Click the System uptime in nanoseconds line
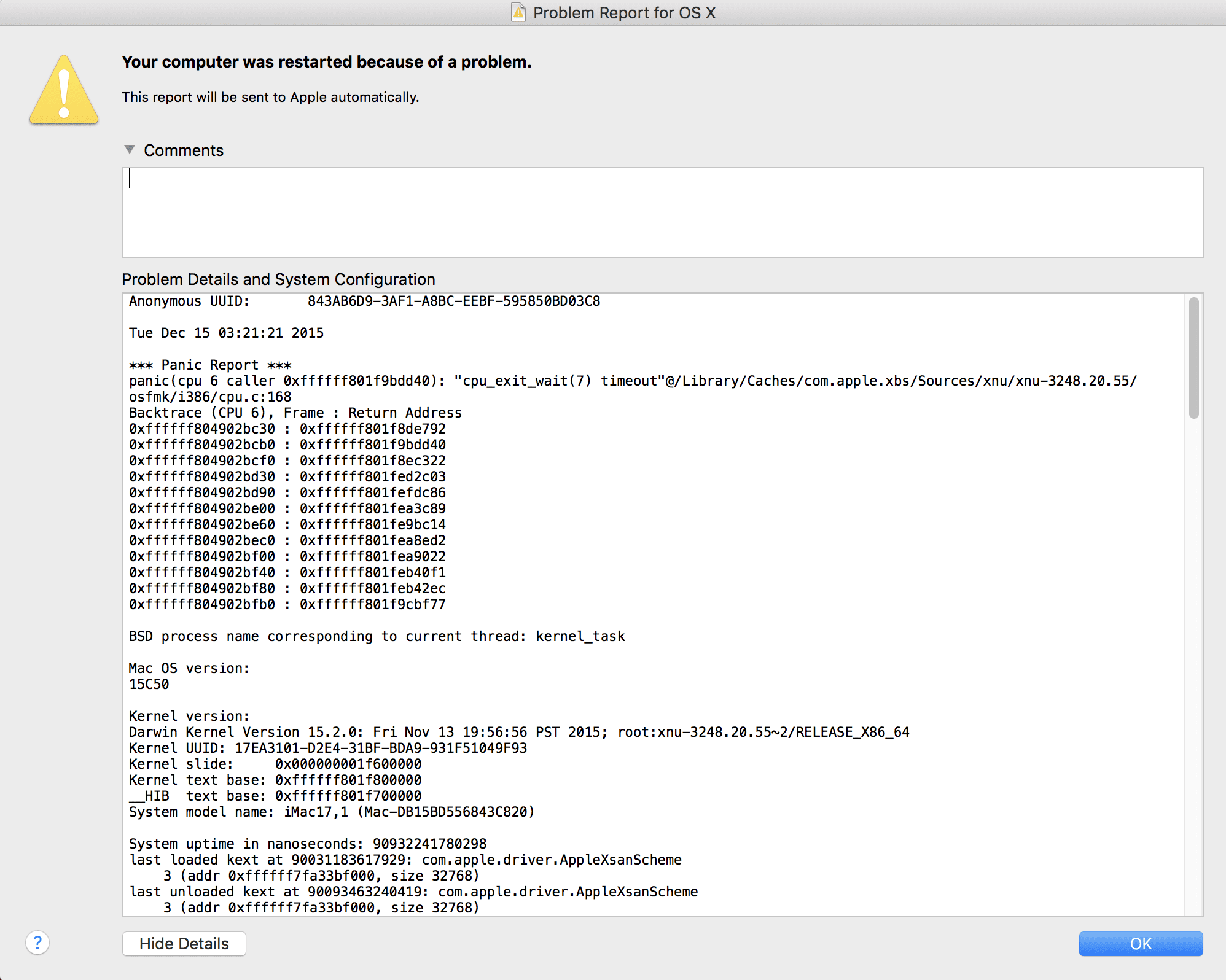1226x980 pixels. [308, 844]
